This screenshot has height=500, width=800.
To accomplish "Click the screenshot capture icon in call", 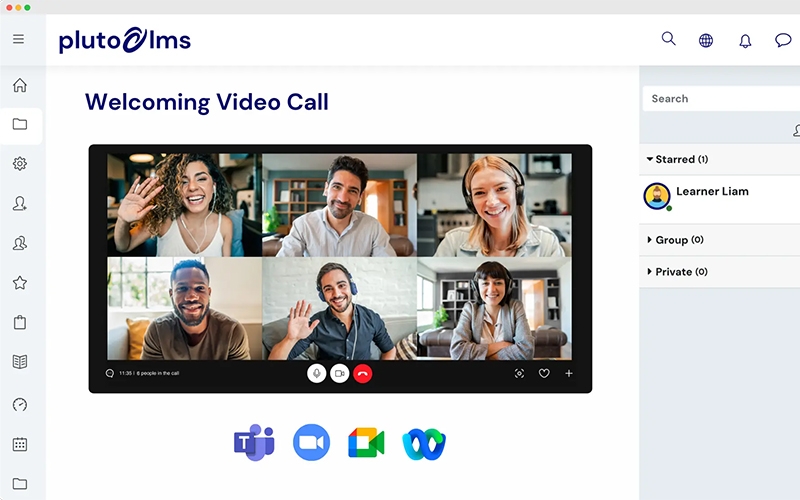I will [x=519, y=373].
